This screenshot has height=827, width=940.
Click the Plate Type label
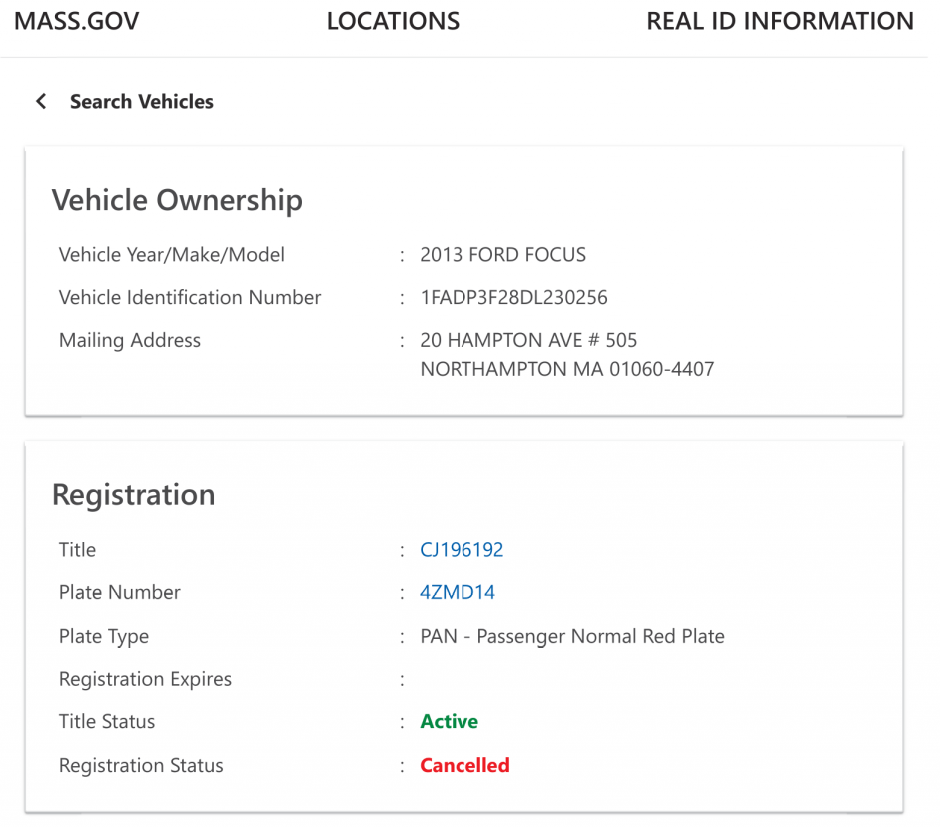click(104, 637)
